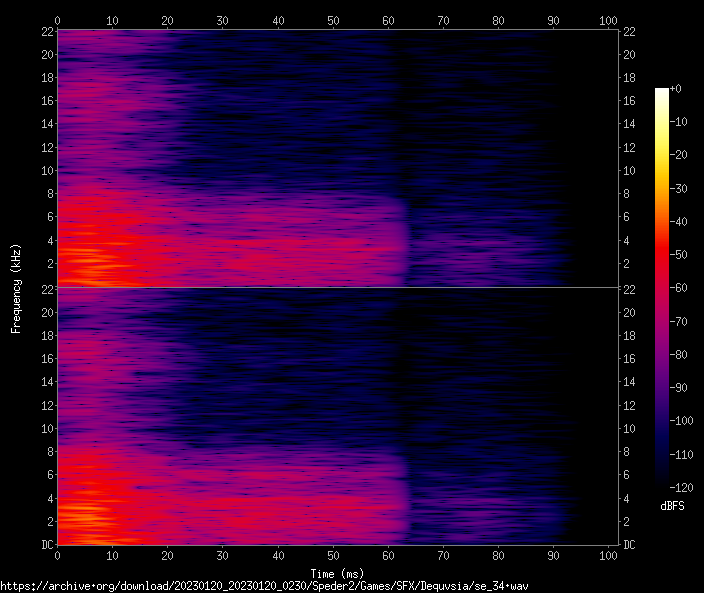Click the "Time (ms)" axis label
This screenshot has width=704, height=593.
(336, 573)
